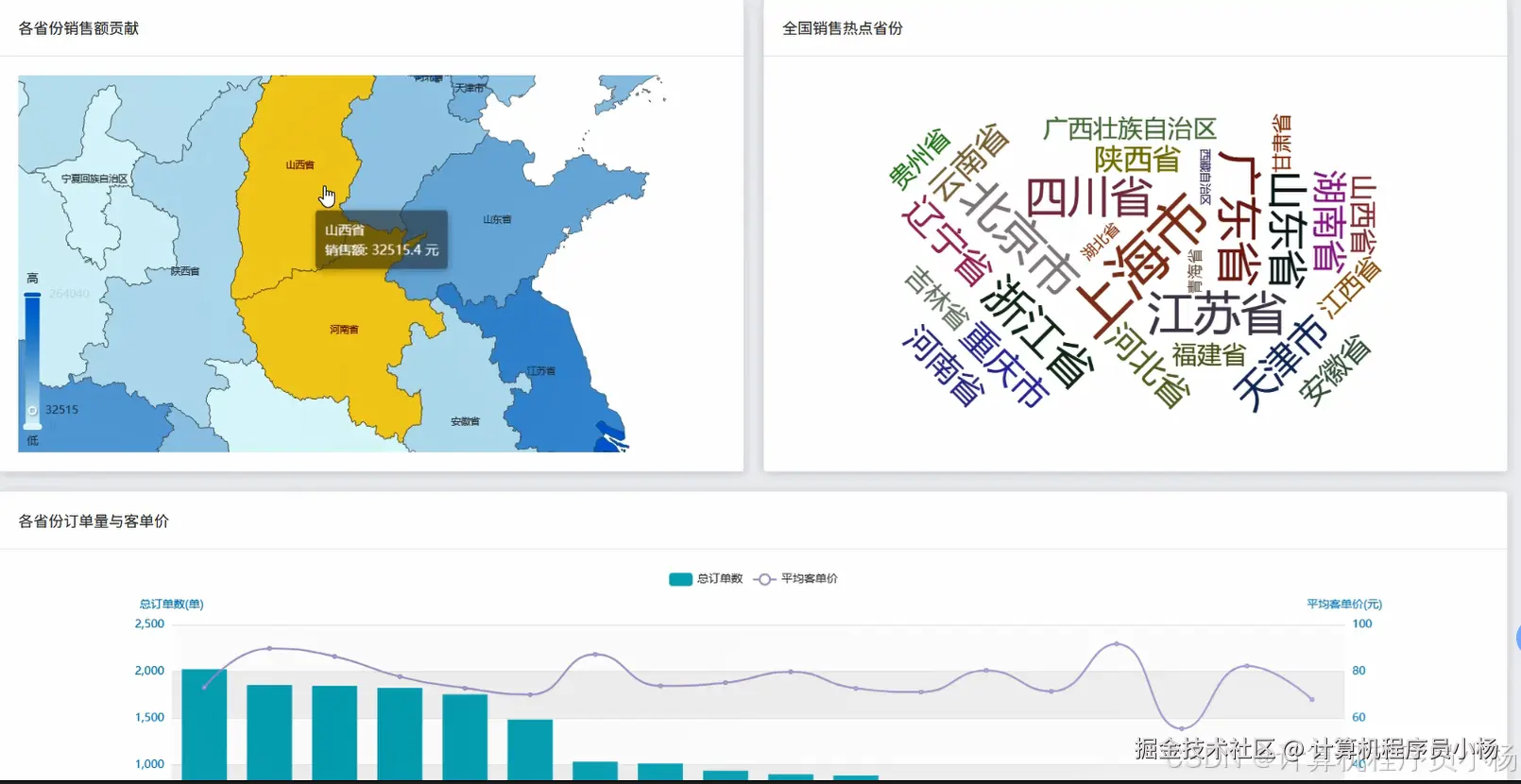
Task: Click 河北省 in the word cloud
Action: coord(1148,365)
